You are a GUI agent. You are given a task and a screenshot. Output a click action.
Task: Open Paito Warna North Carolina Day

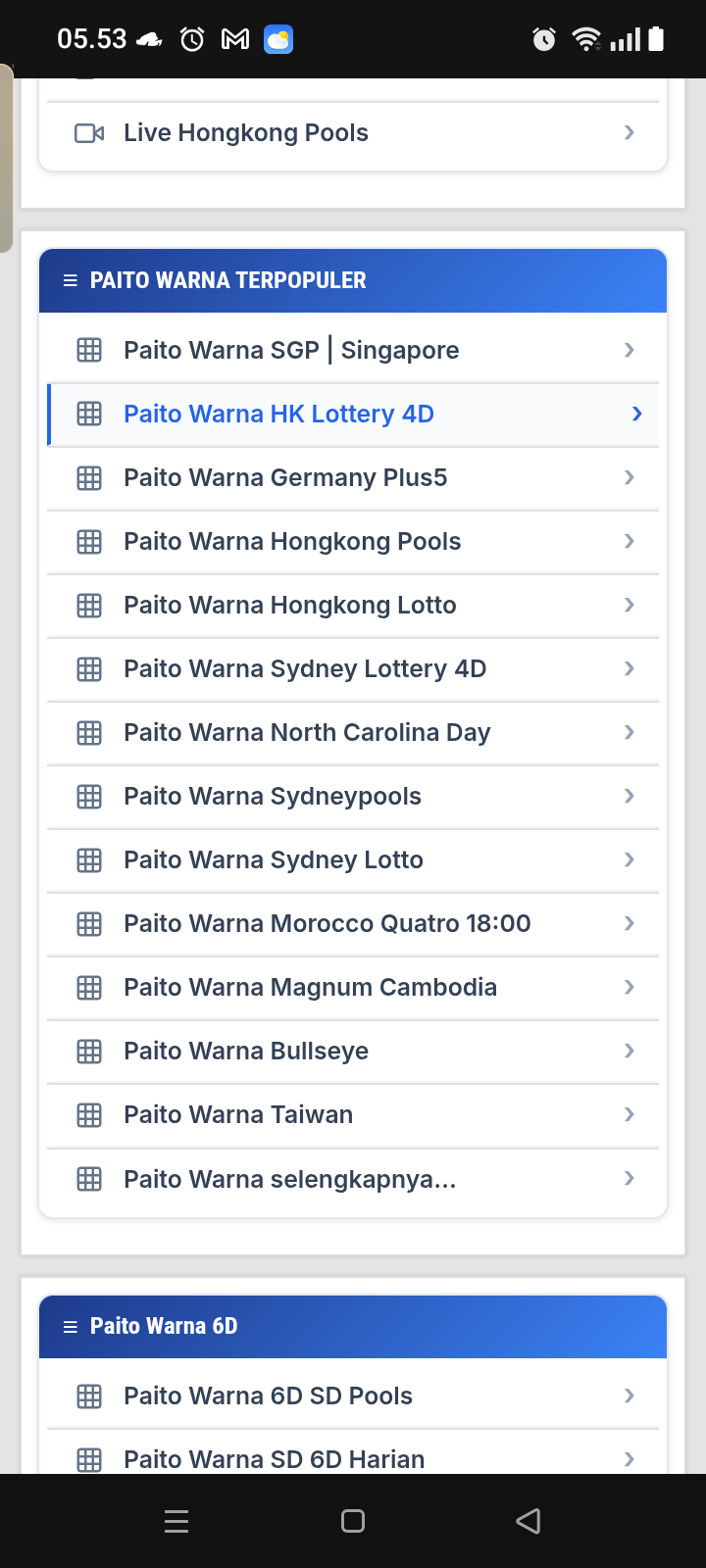point(307,733)
